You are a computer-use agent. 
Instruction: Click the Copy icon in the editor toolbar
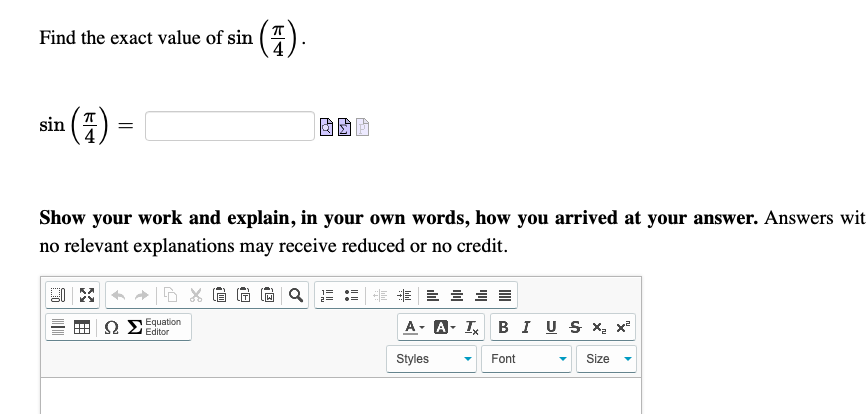tap(171, 295)
